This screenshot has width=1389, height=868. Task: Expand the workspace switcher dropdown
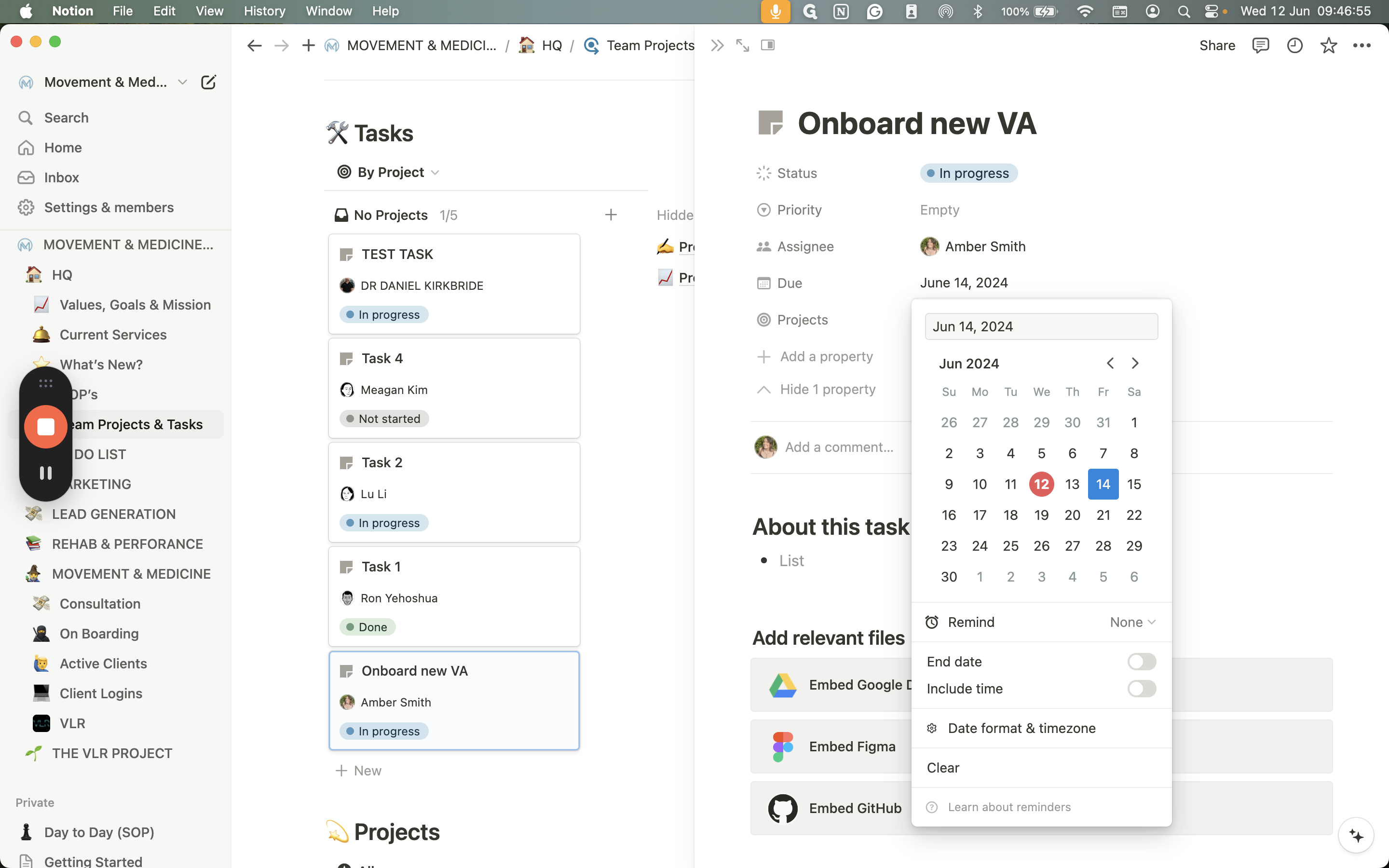182,82
